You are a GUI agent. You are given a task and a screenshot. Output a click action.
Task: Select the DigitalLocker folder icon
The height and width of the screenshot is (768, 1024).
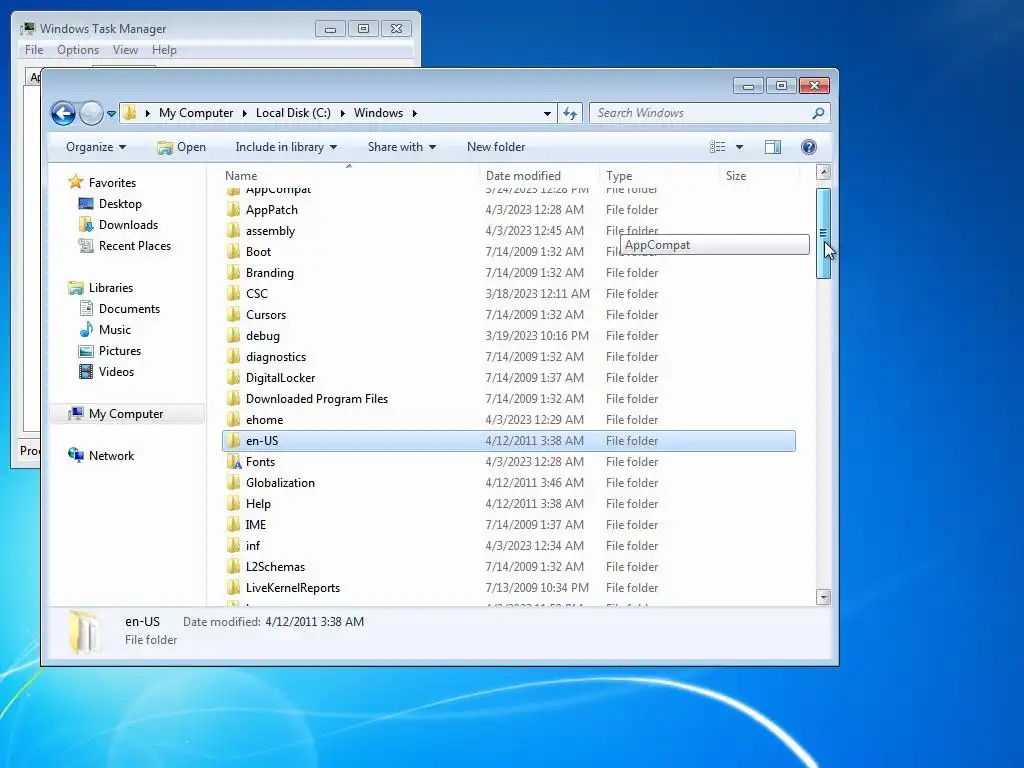click(233, 377)
